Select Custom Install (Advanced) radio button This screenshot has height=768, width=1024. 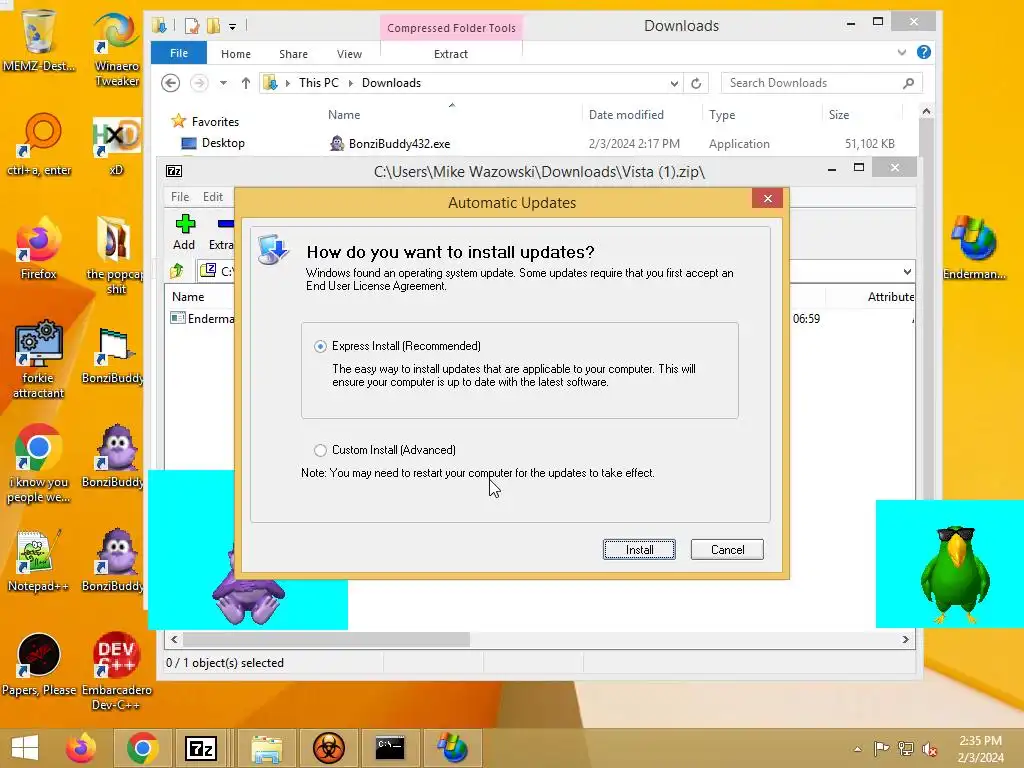coord(320,450)
